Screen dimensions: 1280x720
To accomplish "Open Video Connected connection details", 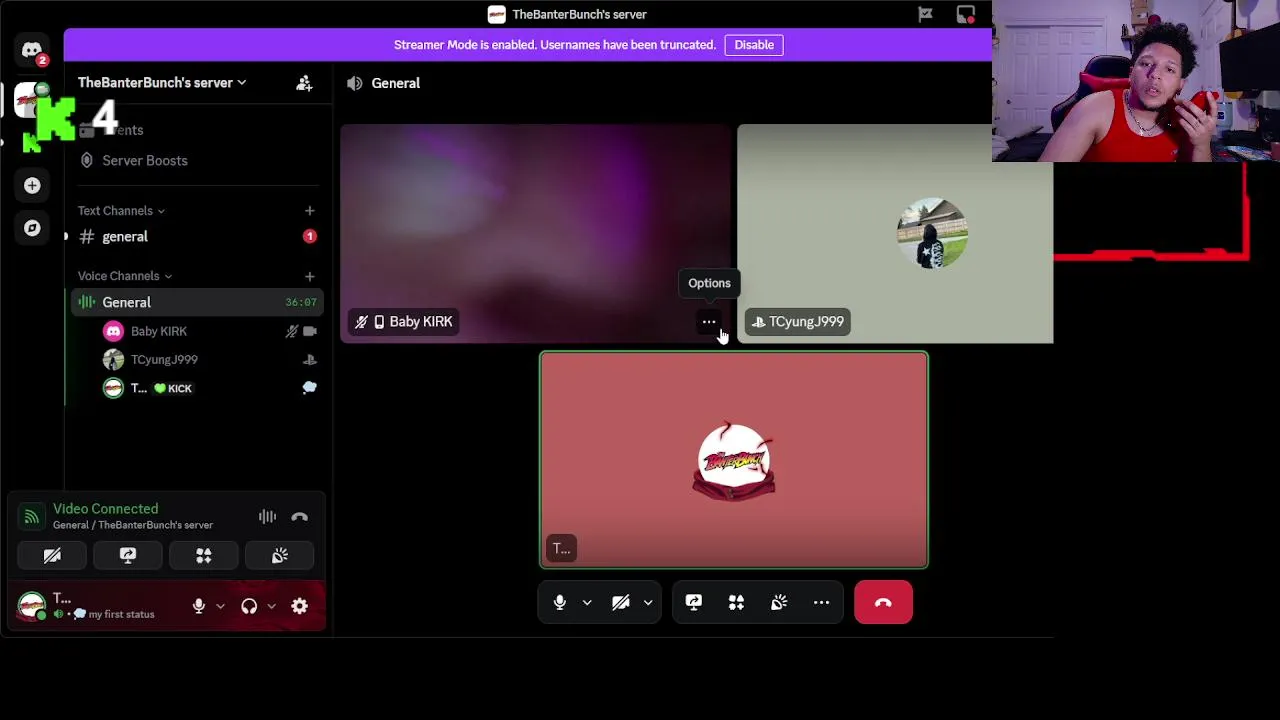I will pyautogui.click(x=105, y=509).
